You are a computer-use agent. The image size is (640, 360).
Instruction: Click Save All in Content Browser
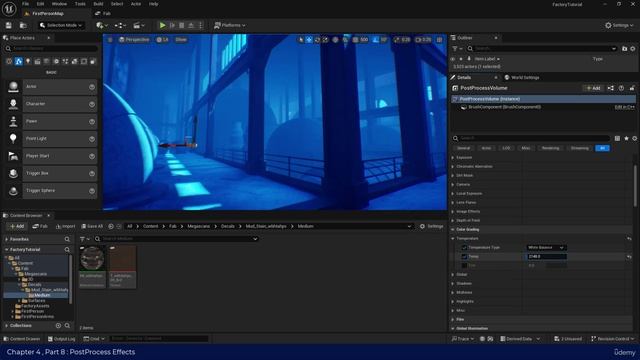click(x=92, y=226)
